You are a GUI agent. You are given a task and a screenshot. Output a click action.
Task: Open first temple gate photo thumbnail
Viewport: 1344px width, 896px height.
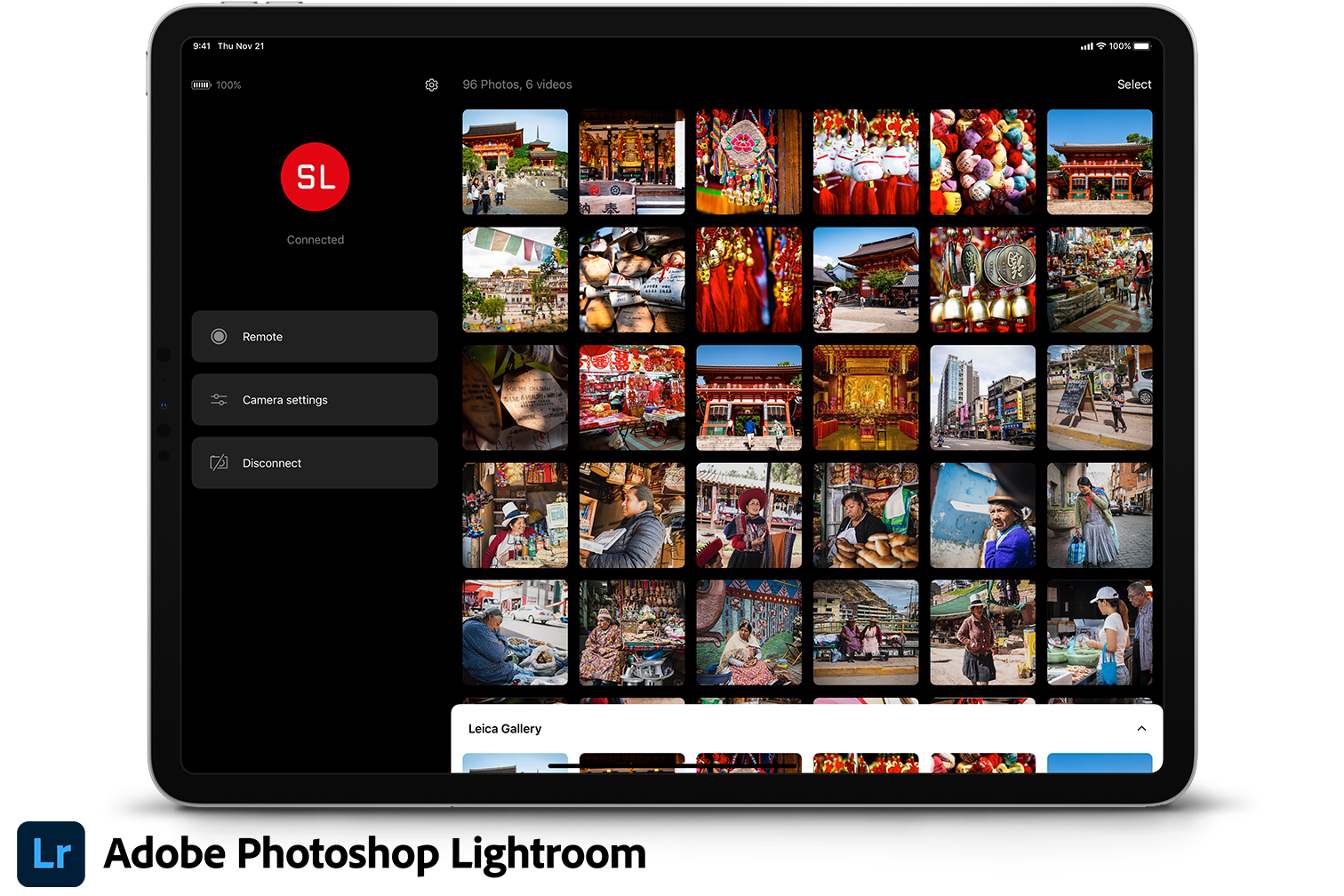[x=515, y=162]
